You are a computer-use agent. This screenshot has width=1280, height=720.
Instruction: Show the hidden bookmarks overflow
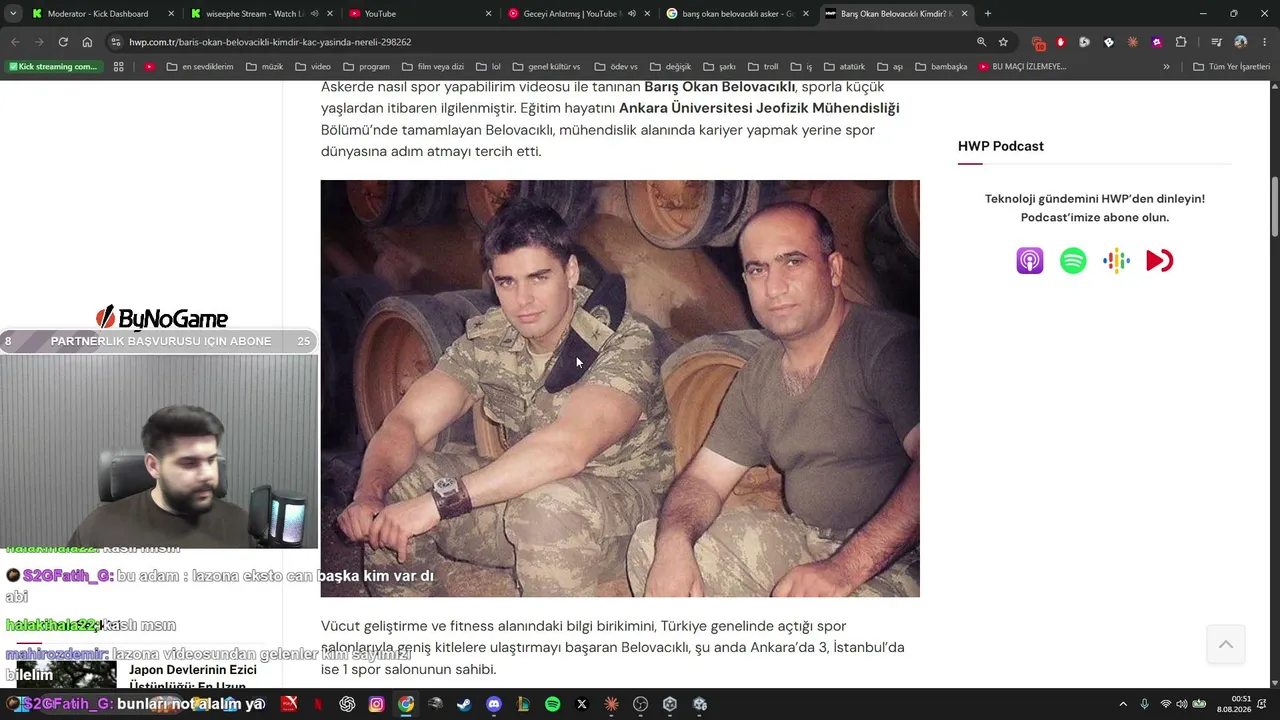point(1166,67)
